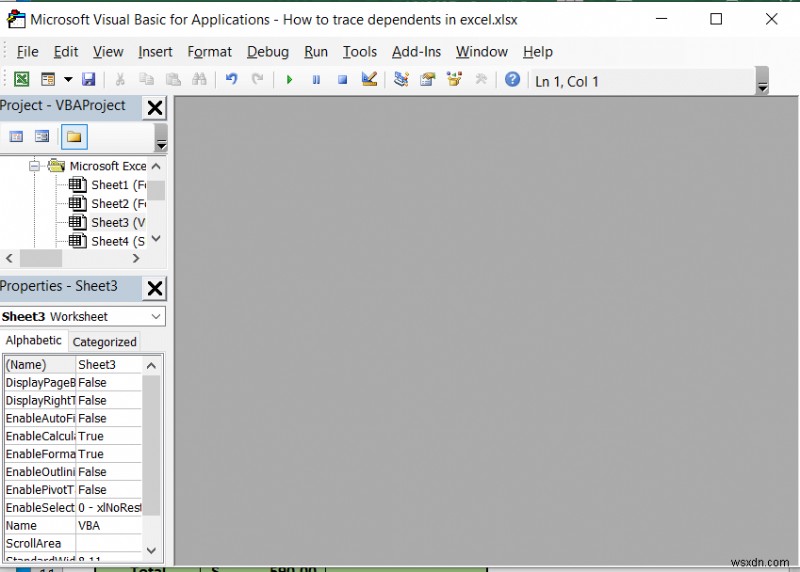Screen dimensions: 800x572
Task: Click properties list scroll down arrow
Action: click(151, 550)
